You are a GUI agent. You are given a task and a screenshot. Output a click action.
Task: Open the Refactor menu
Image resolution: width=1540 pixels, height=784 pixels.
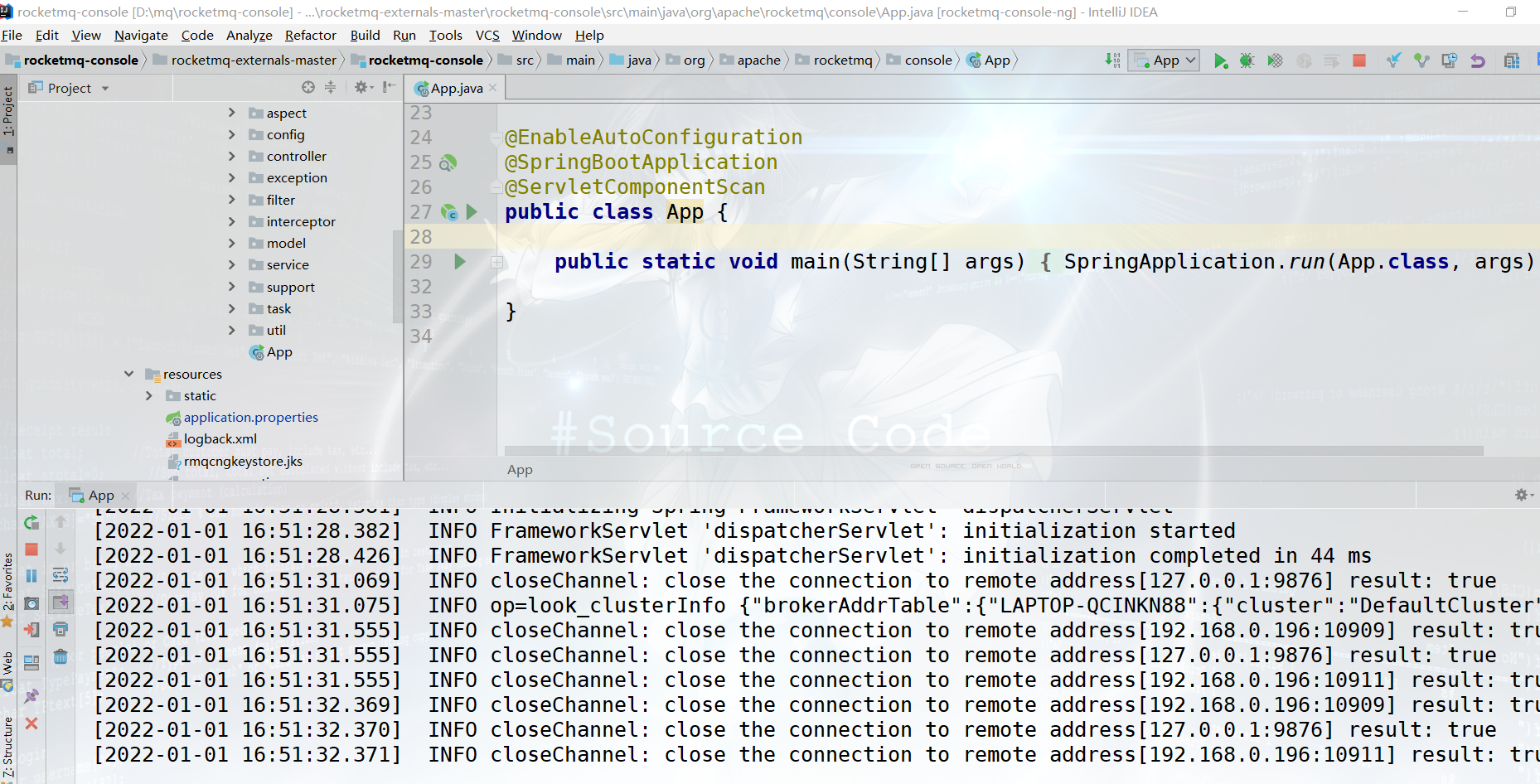[x=311, y=35]
